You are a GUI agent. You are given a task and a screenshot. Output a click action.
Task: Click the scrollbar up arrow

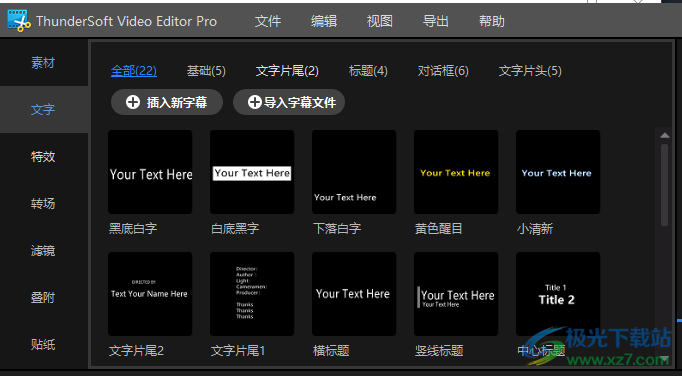coord(665,135)
